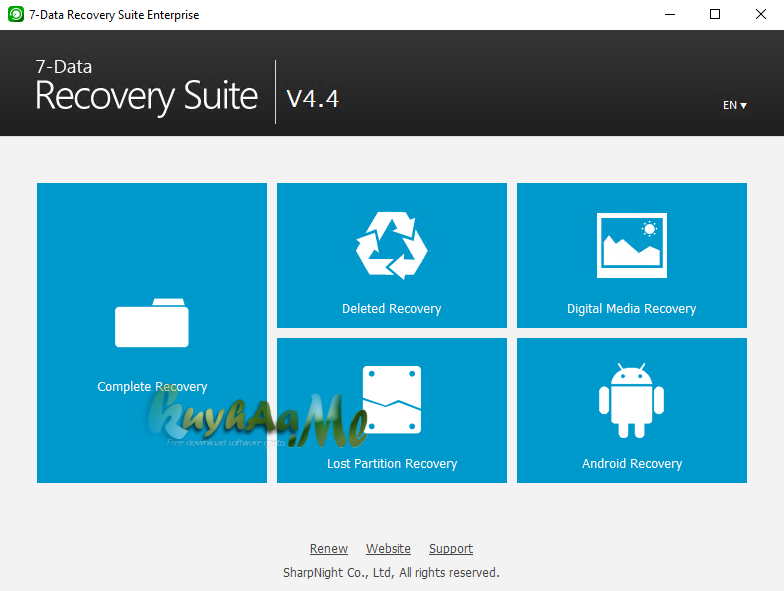Image resolution: width=784 pixels, height=591 pixels.
Task: Open the EN language dropdown
Action: coord(734,105)
